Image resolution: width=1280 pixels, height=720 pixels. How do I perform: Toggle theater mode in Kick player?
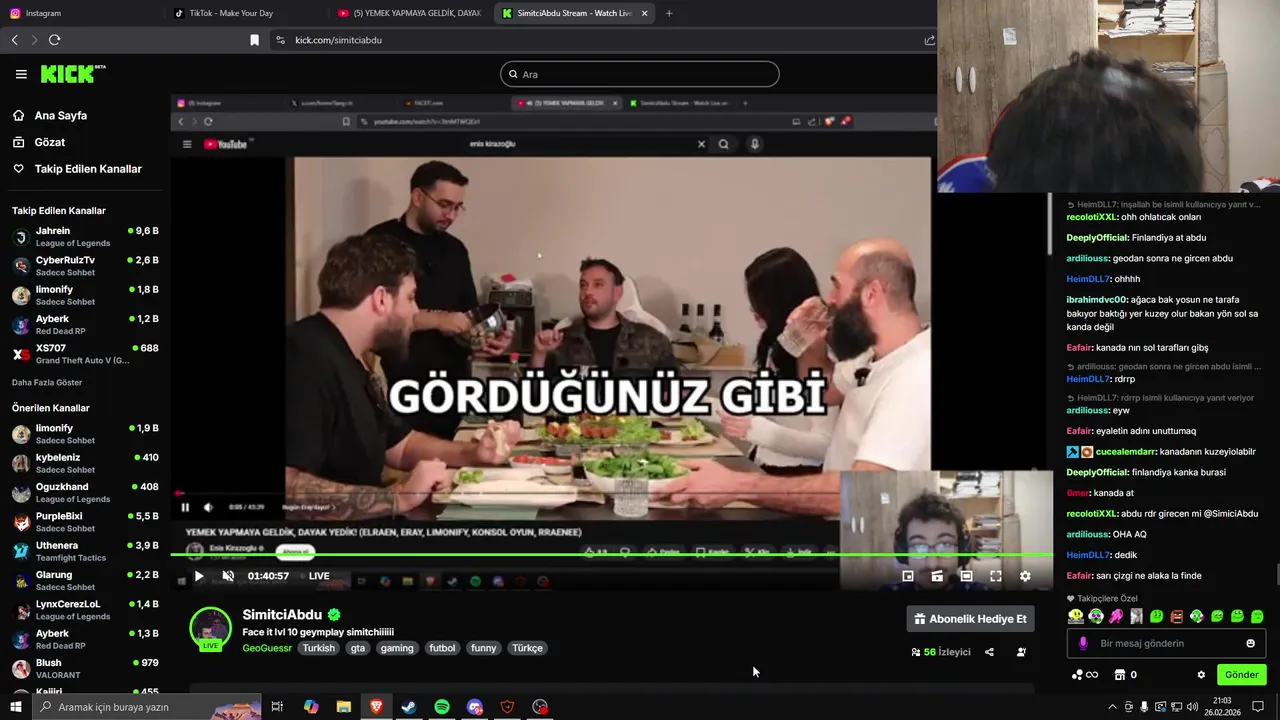point(966,576)
